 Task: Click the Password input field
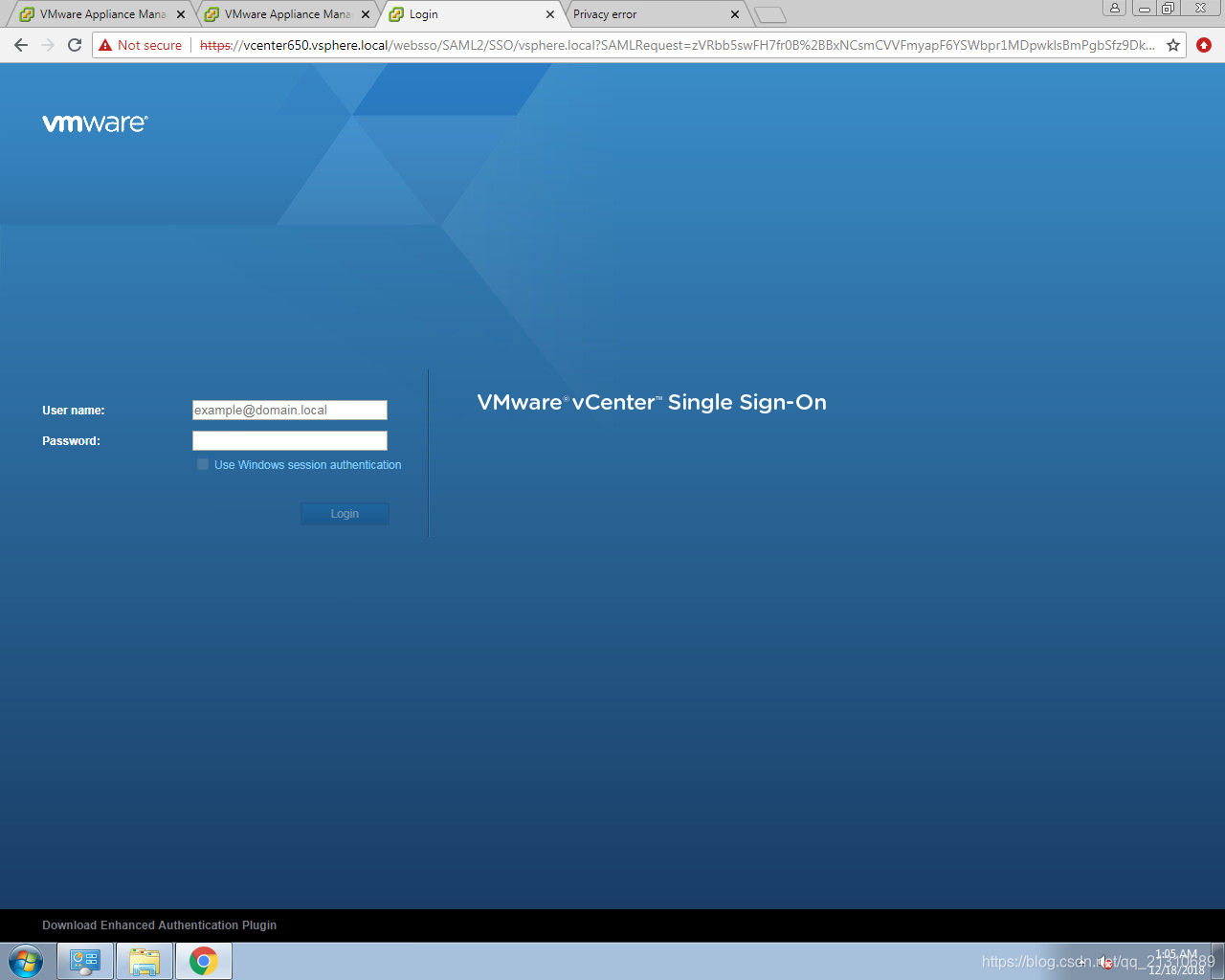290,440
